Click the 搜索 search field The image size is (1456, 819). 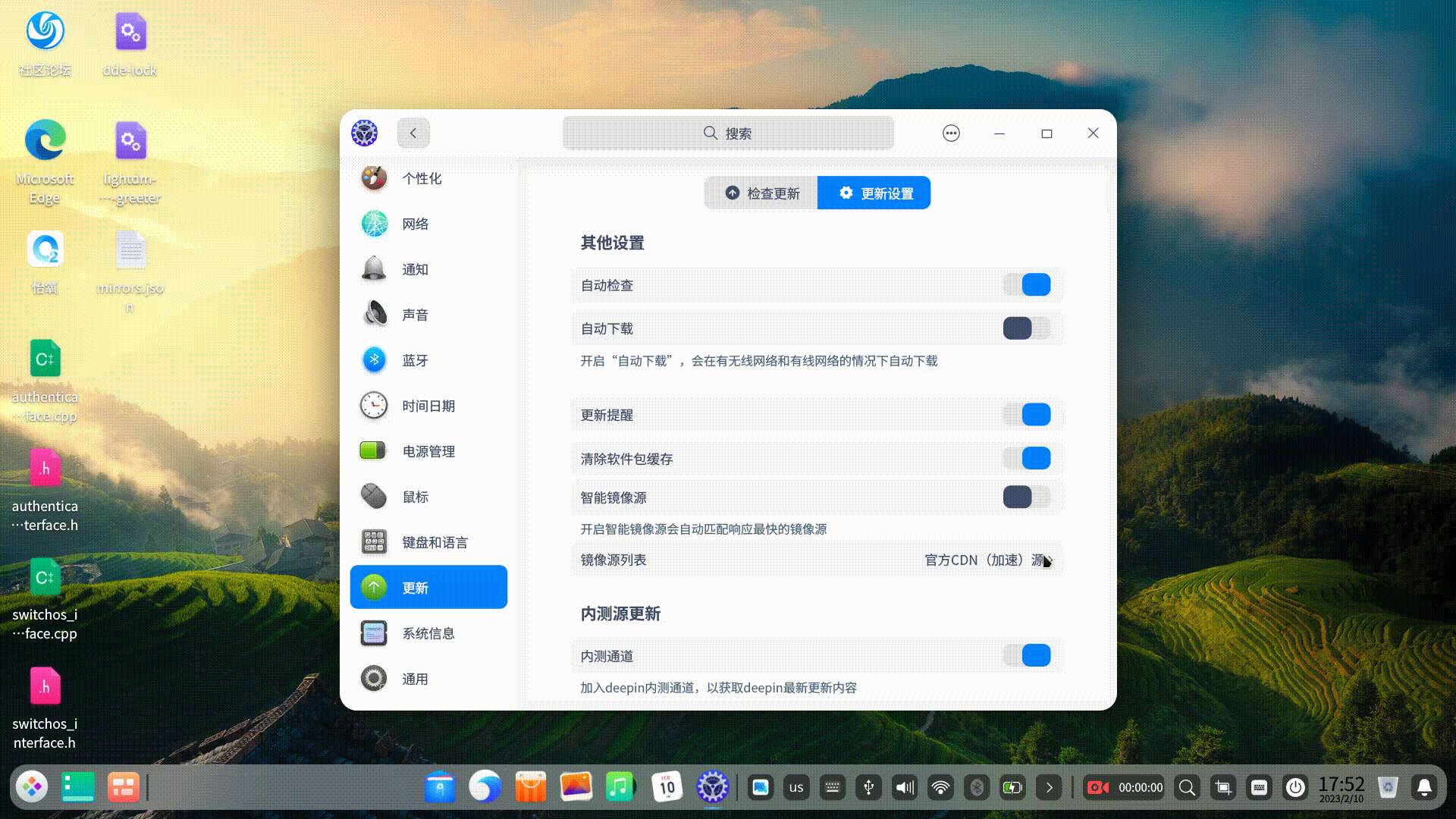[728, 133]
